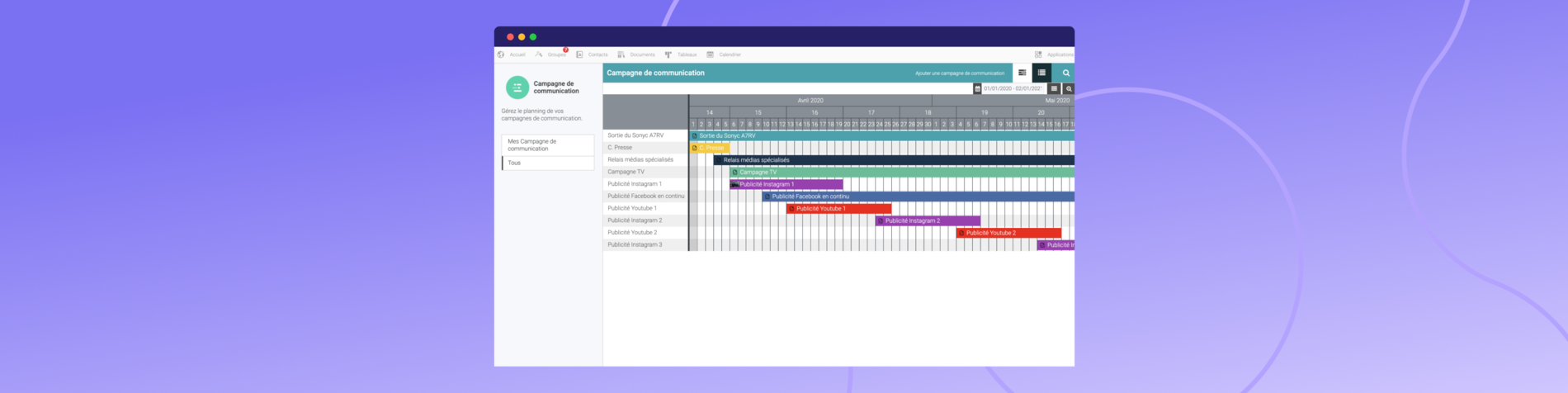Select the purple Publicité Instagram 3 bar
Image resolution: width=1568 pixels, height=393 pixels.
(1056, 245)
